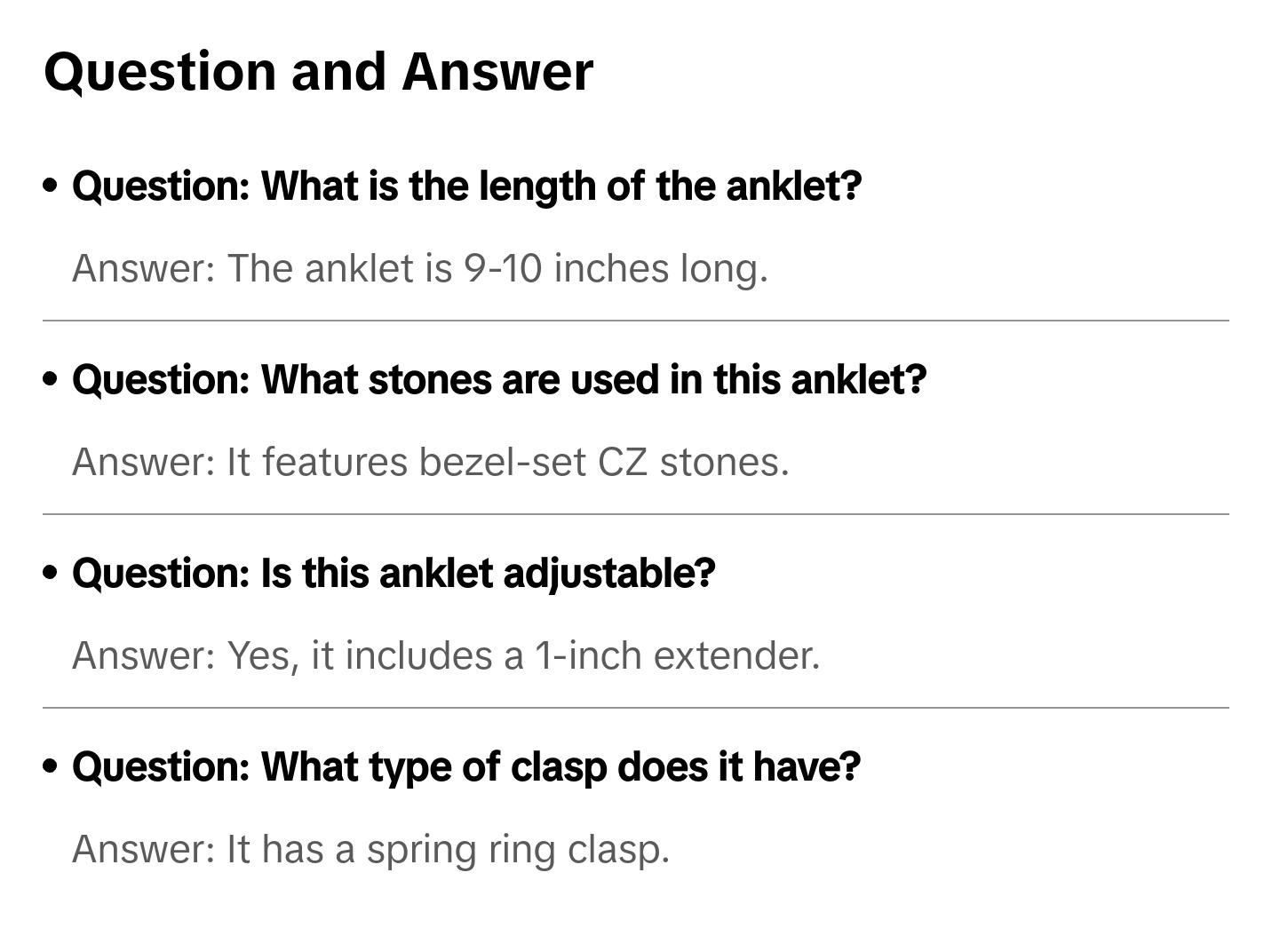Screen dimensions: 1272x952
Task: Click the bullet next to adjustable question
Action: pyautogui.click(x=51, y=573)
